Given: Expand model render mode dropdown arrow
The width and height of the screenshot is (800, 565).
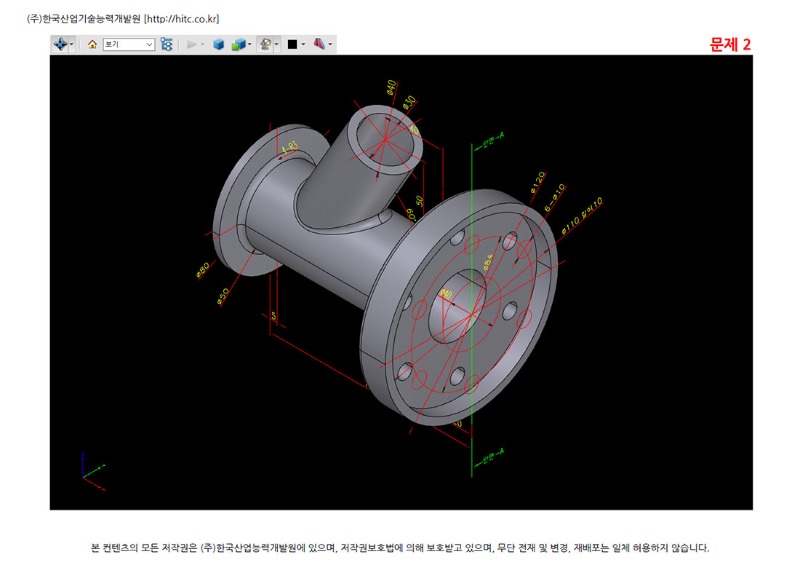Looking at the screenshot, I should pyautogui.click(x=249, y=44).
